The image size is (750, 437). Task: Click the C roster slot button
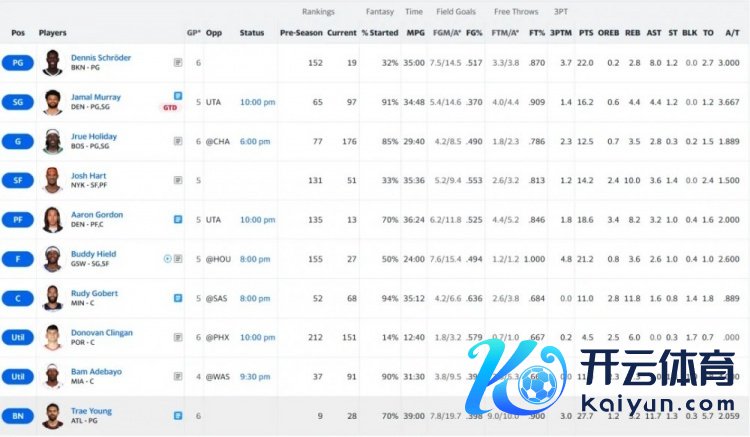(18, 298)
